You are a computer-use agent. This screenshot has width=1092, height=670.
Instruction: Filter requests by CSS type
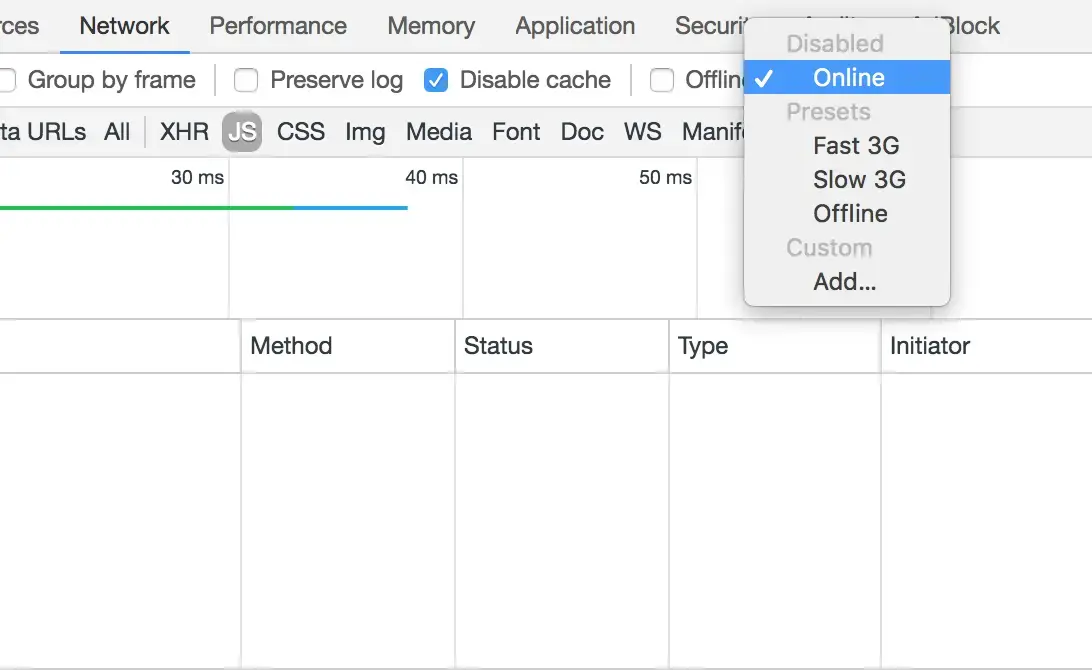point(301,132)
